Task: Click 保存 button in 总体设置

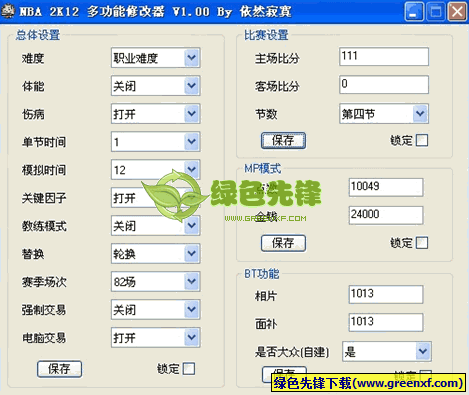Action: 59,369
